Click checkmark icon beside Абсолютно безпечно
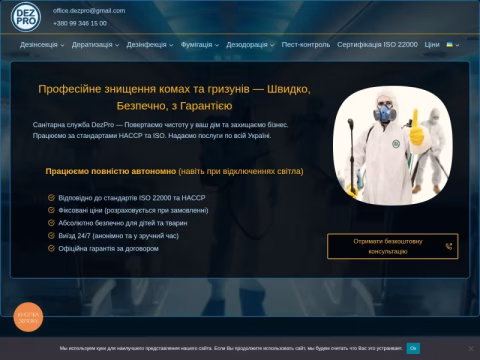480x360 pixels. coord(51,223)
